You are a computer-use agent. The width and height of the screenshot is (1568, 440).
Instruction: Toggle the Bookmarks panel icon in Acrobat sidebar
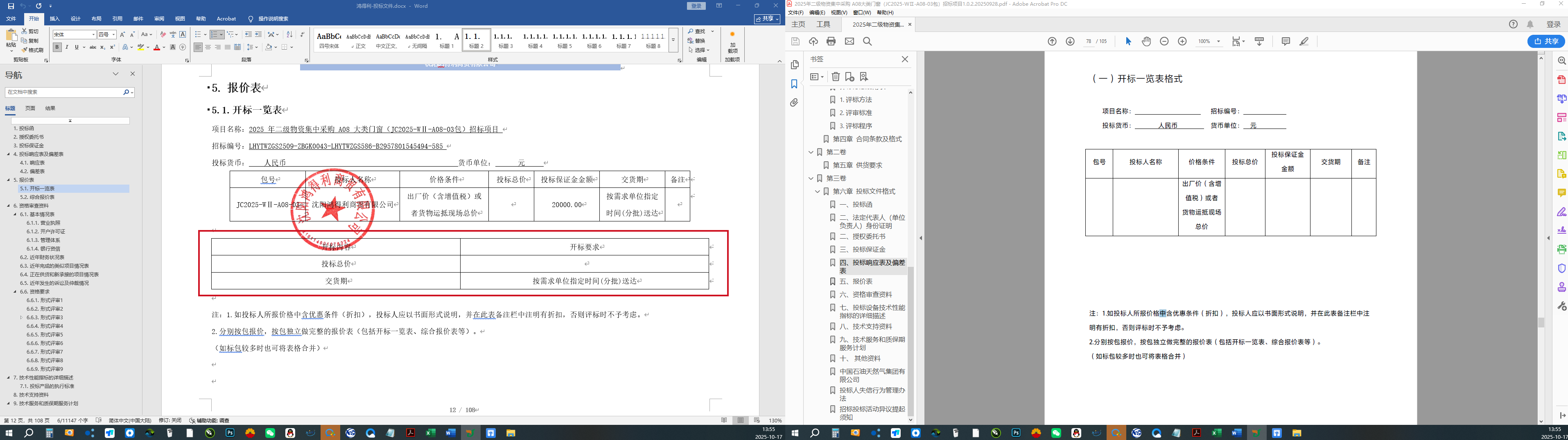794,84
